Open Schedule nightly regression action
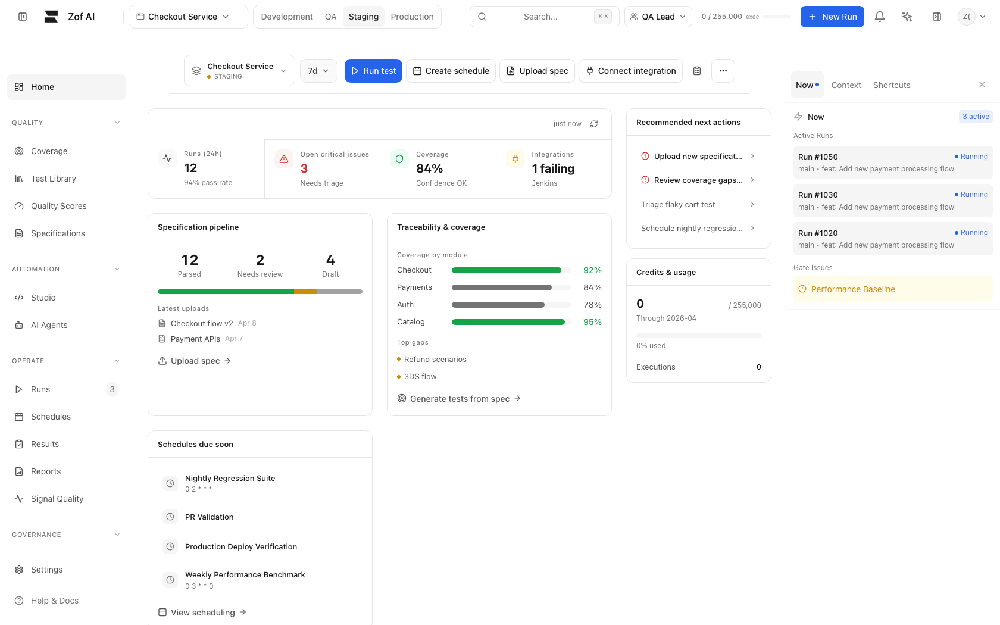The image size is (1000, 625). [698, 228]
